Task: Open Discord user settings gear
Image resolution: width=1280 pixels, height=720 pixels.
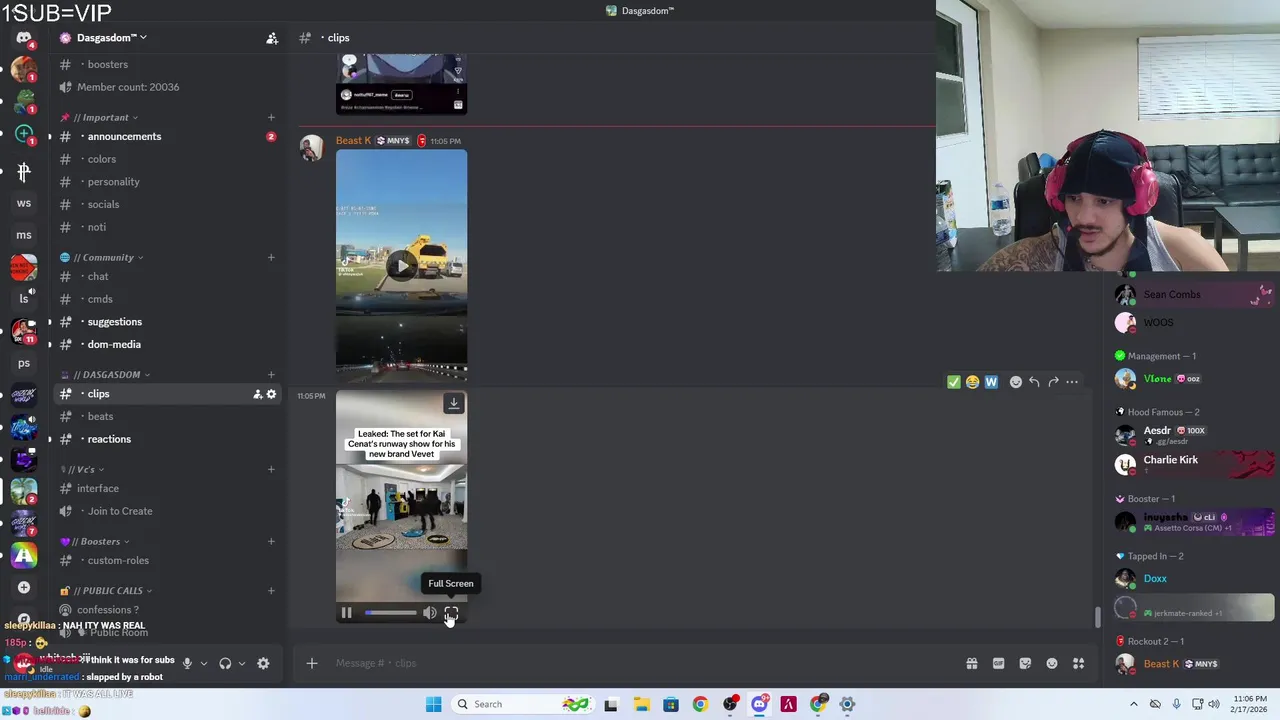Action: click(x=263, y=663)
